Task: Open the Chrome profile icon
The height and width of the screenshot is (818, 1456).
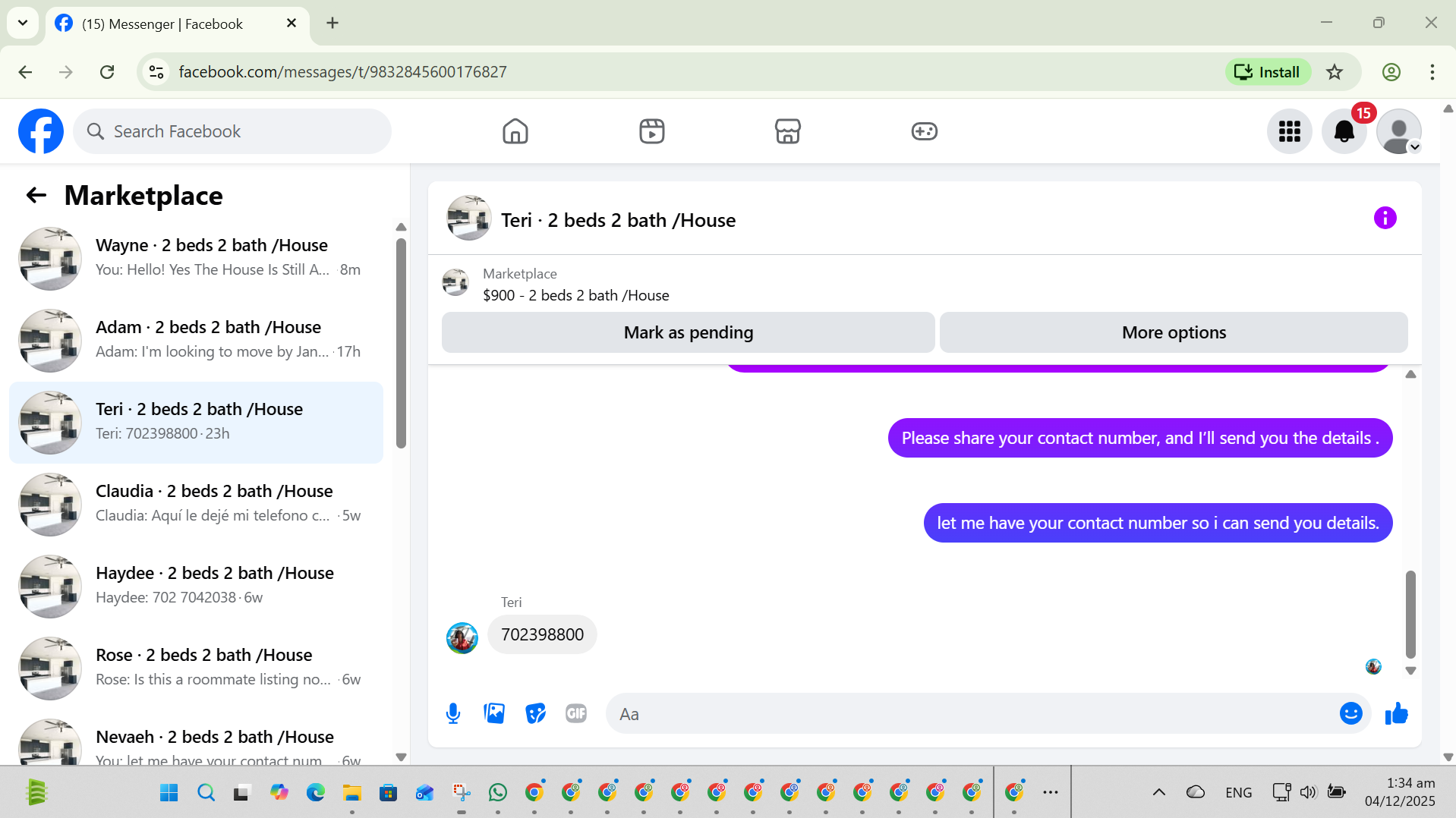Action: 1391,72
